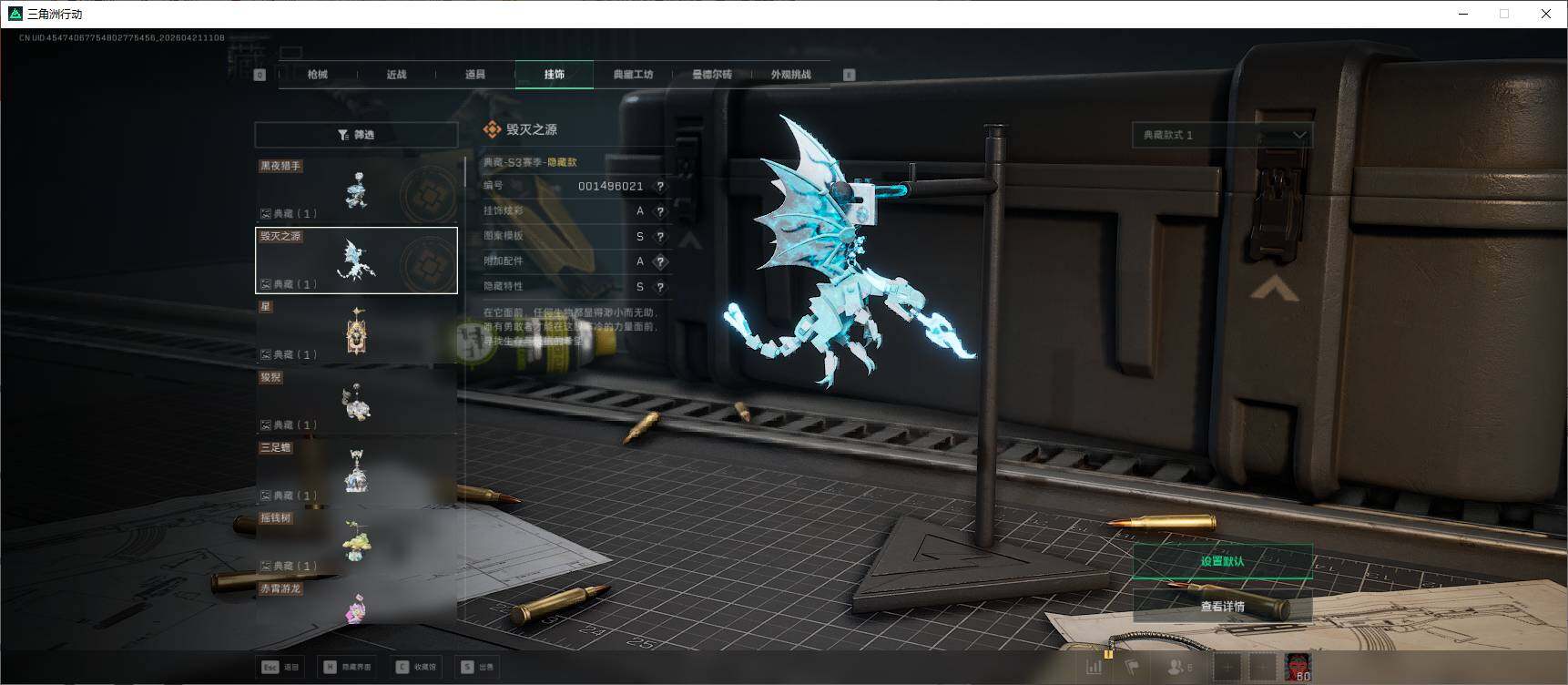Switch to the 道具 tab
This screenshot has width=1568, height=685.
coord(475,75)
